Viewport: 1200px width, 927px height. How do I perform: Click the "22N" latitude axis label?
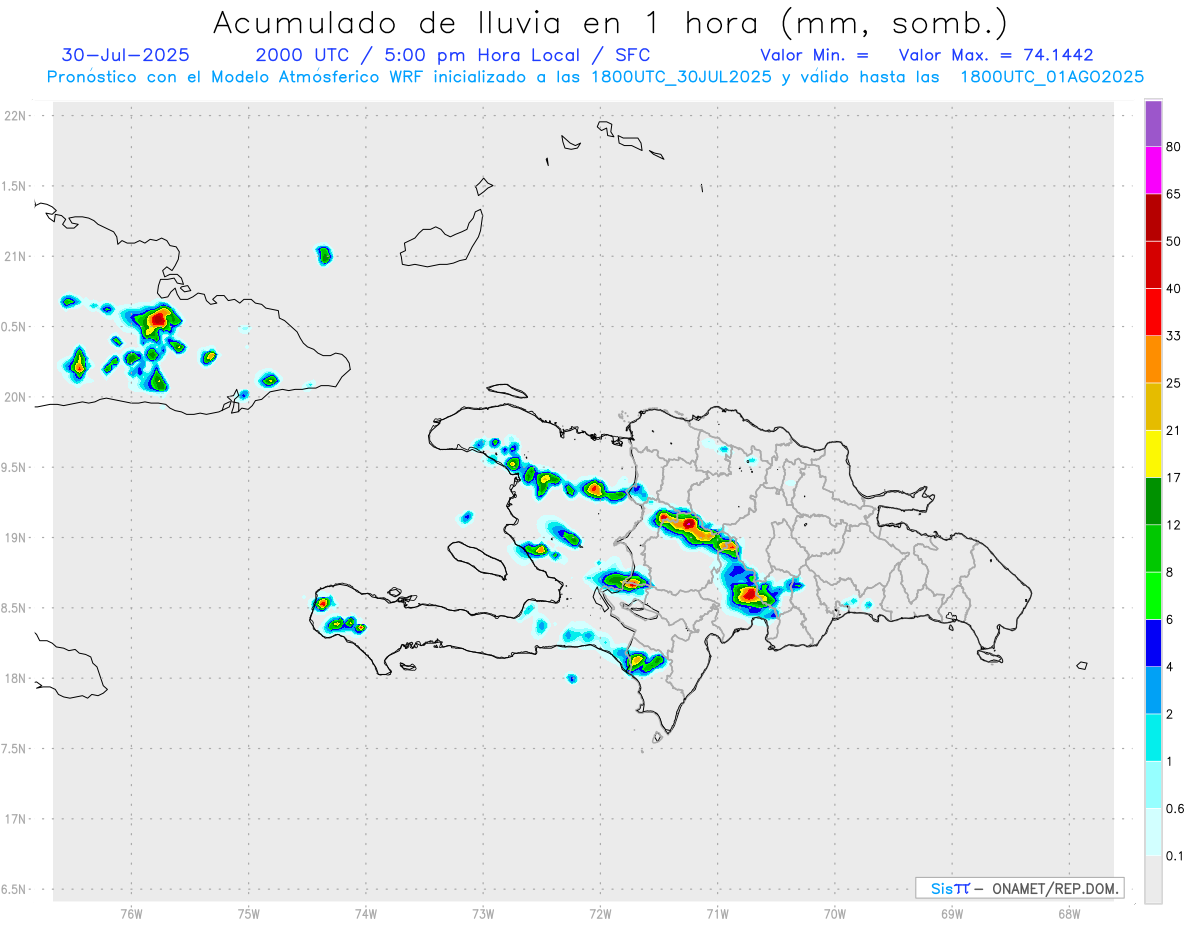coord(16,116)
